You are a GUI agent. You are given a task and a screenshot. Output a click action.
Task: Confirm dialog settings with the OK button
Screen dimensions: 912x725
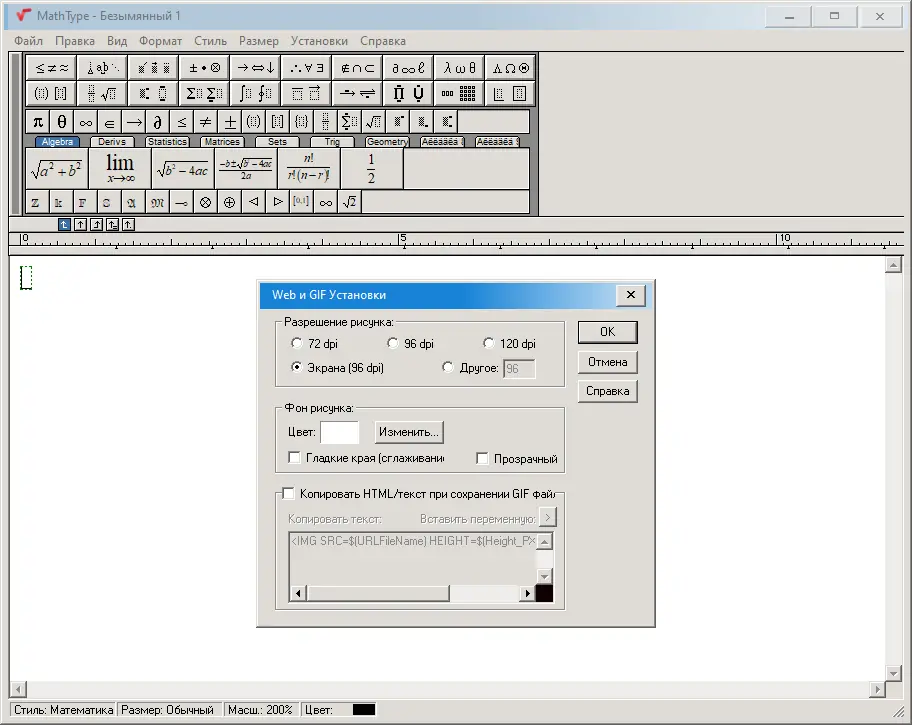[607, 331]
